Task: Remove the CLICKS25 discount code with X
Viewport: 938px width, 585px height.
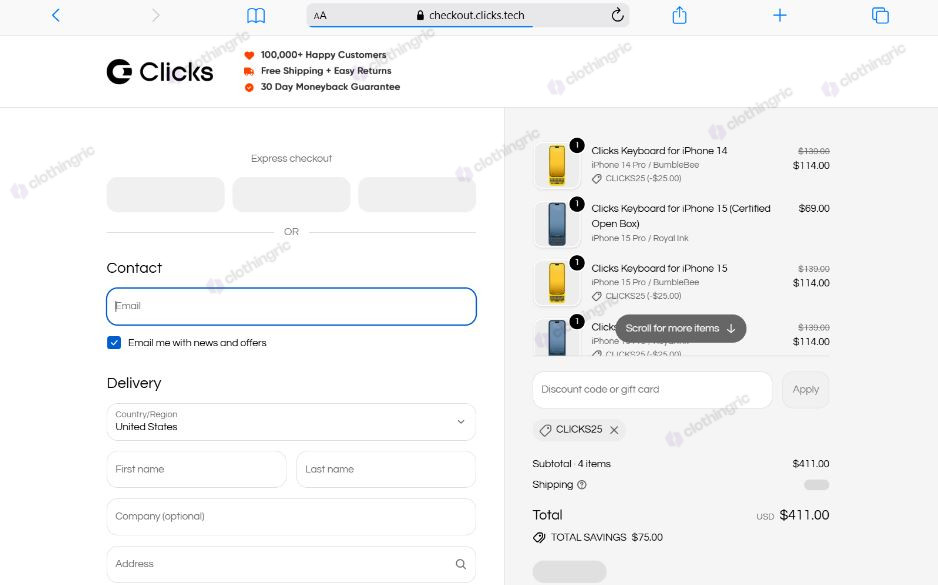Action: (x=614, y=429)
